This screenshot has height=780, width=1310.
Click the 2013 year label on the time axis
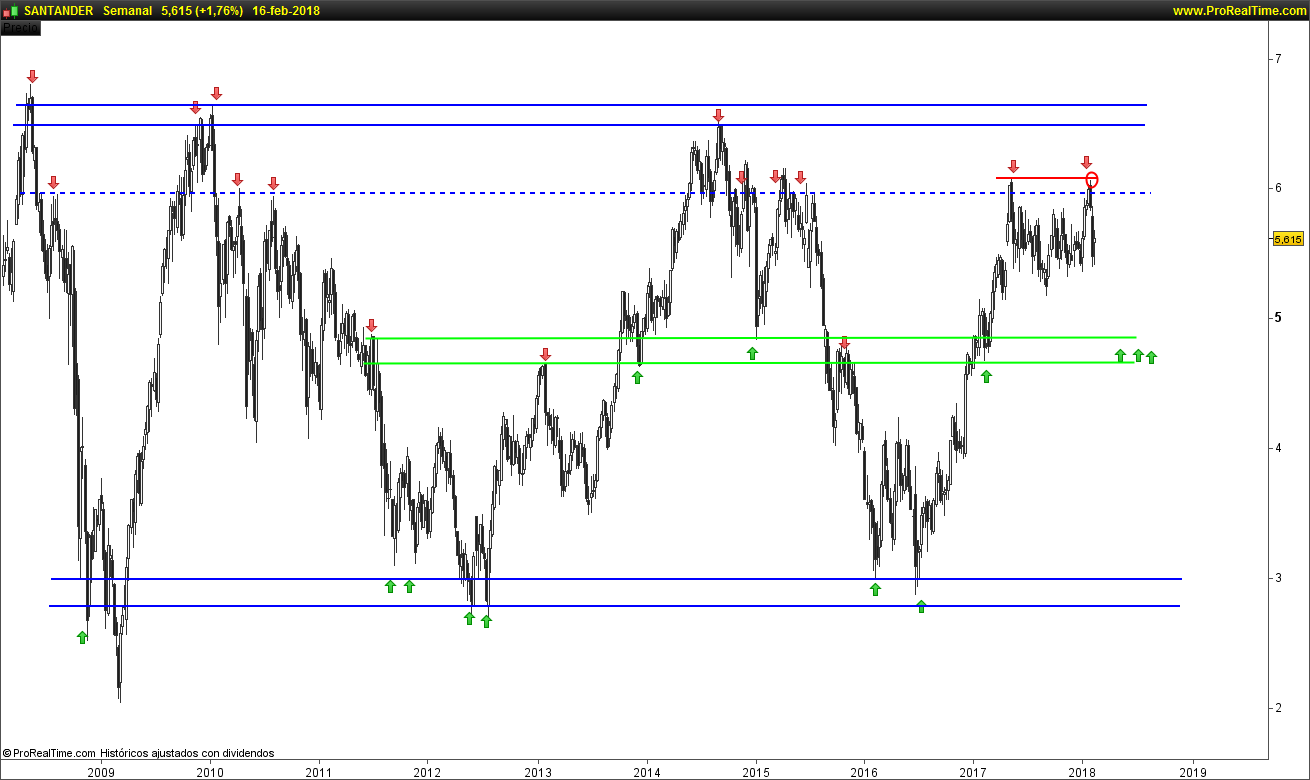tap(538, 772)
